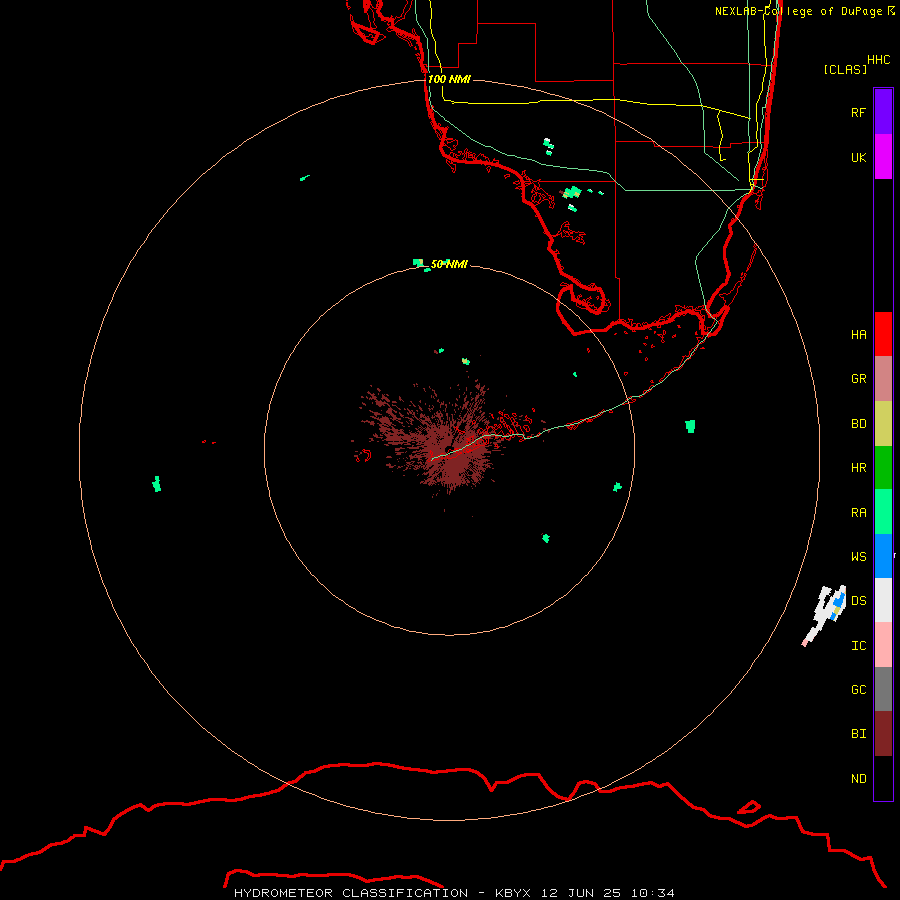Click the GR legend label
Viewport: 900px width, 900px height.
coord(859,379)
